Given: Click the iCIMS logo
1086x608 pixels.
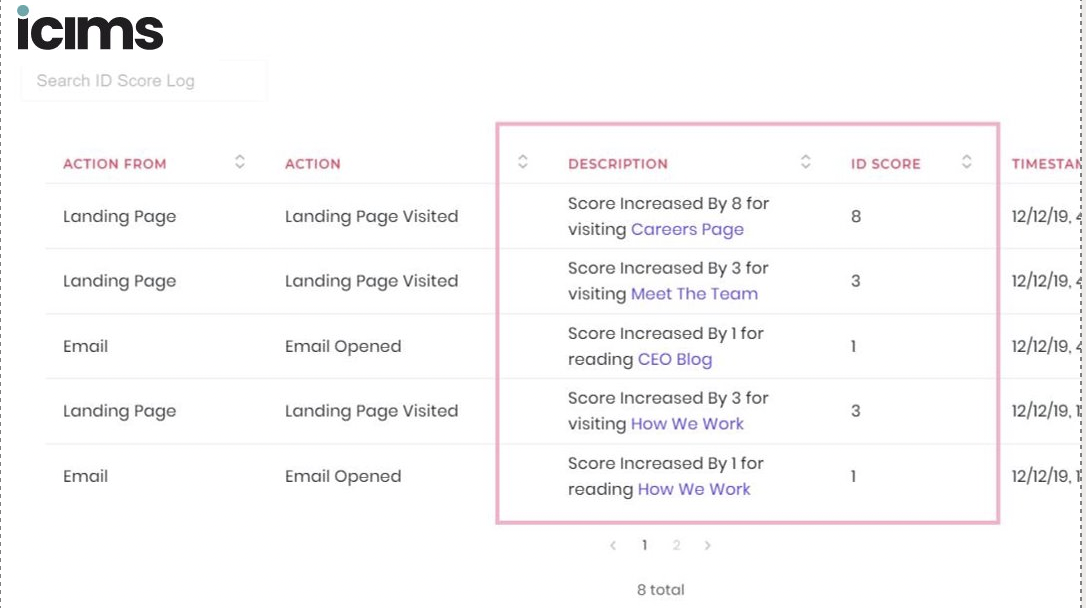Looking at the screenshot, I should point(90,28).
